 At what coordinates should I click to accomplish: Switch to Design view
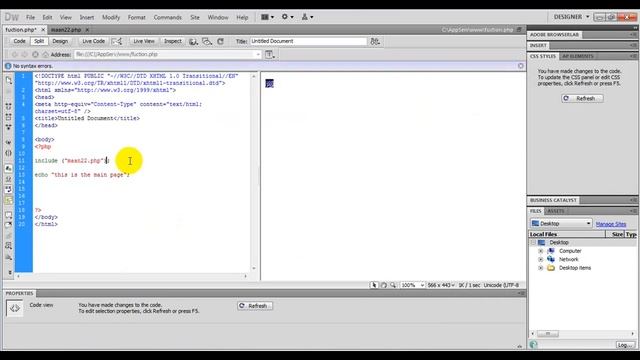(60, 41)
